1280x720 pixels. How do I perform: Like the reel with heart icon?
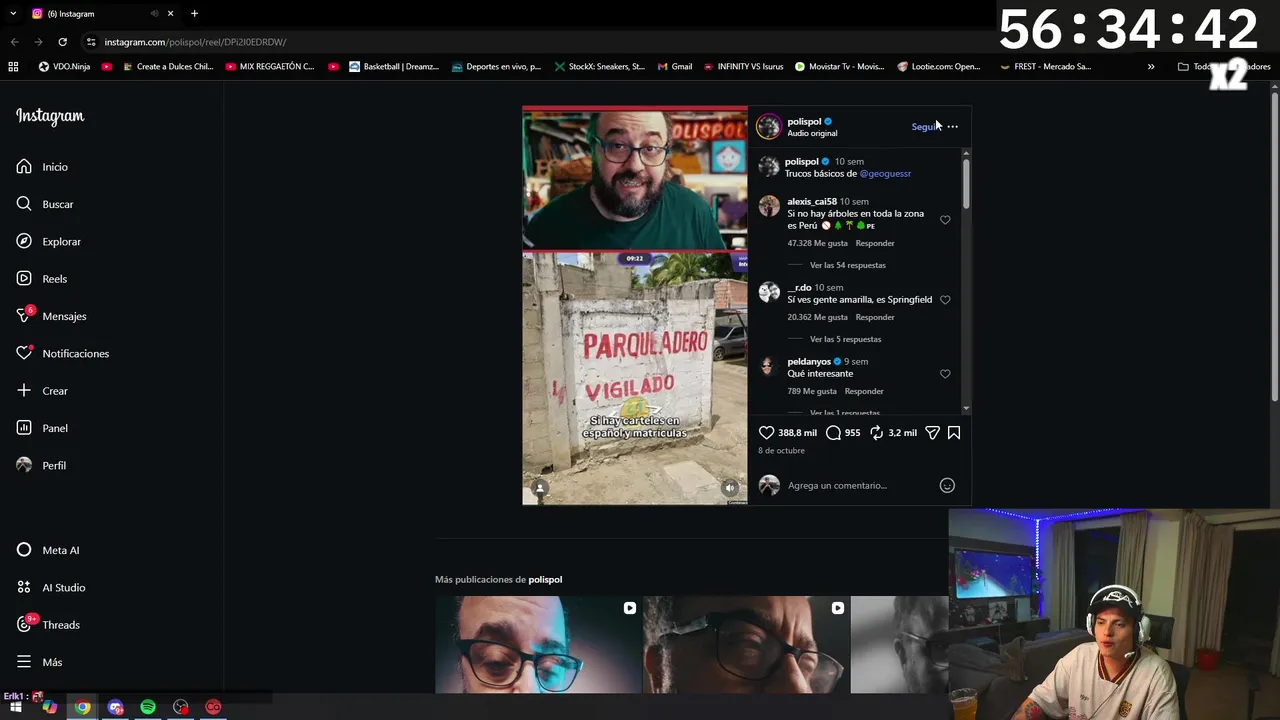click(766, 433)
